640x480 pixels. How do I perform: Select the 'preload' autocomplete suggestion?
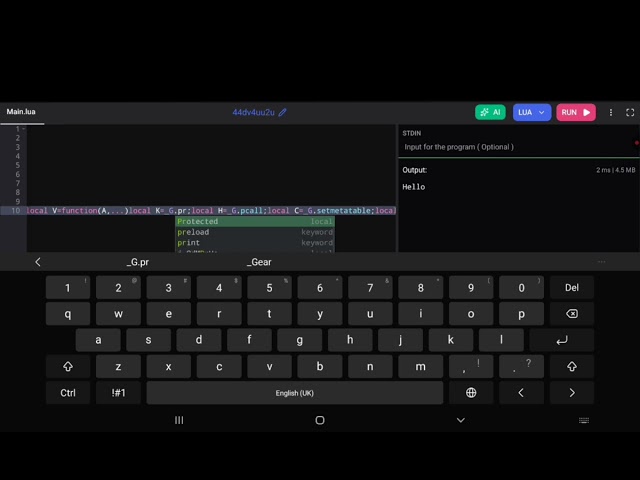(x=255, y=232)
